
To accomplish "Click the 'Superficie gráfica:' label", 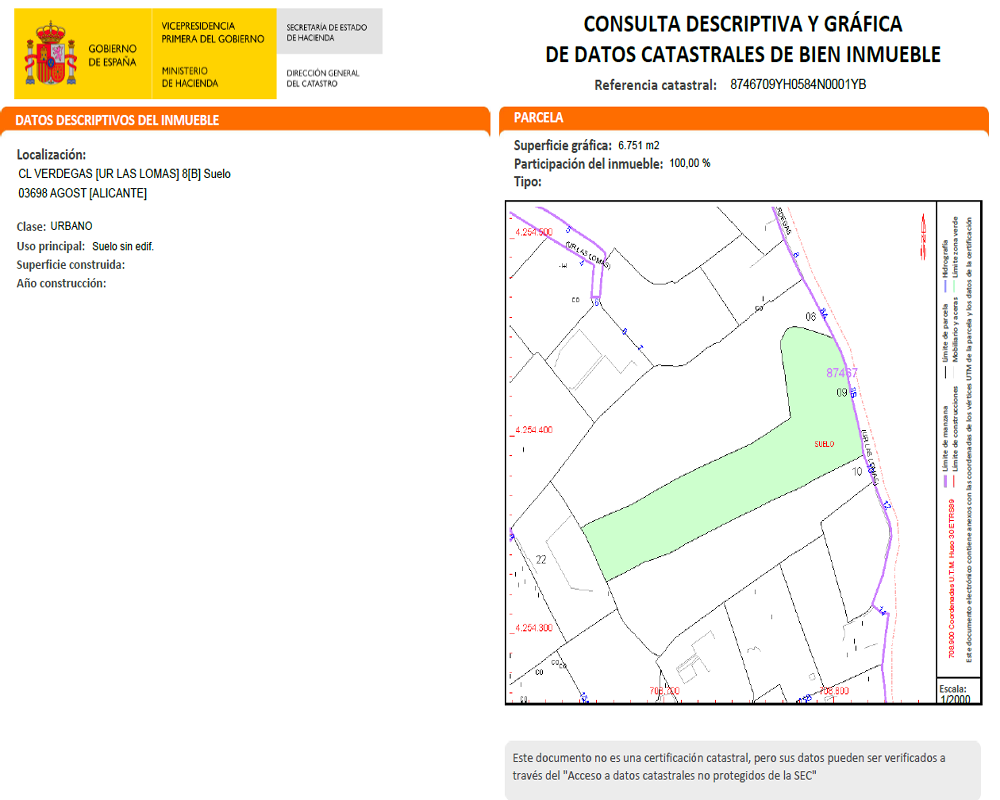I will point(562,145).
